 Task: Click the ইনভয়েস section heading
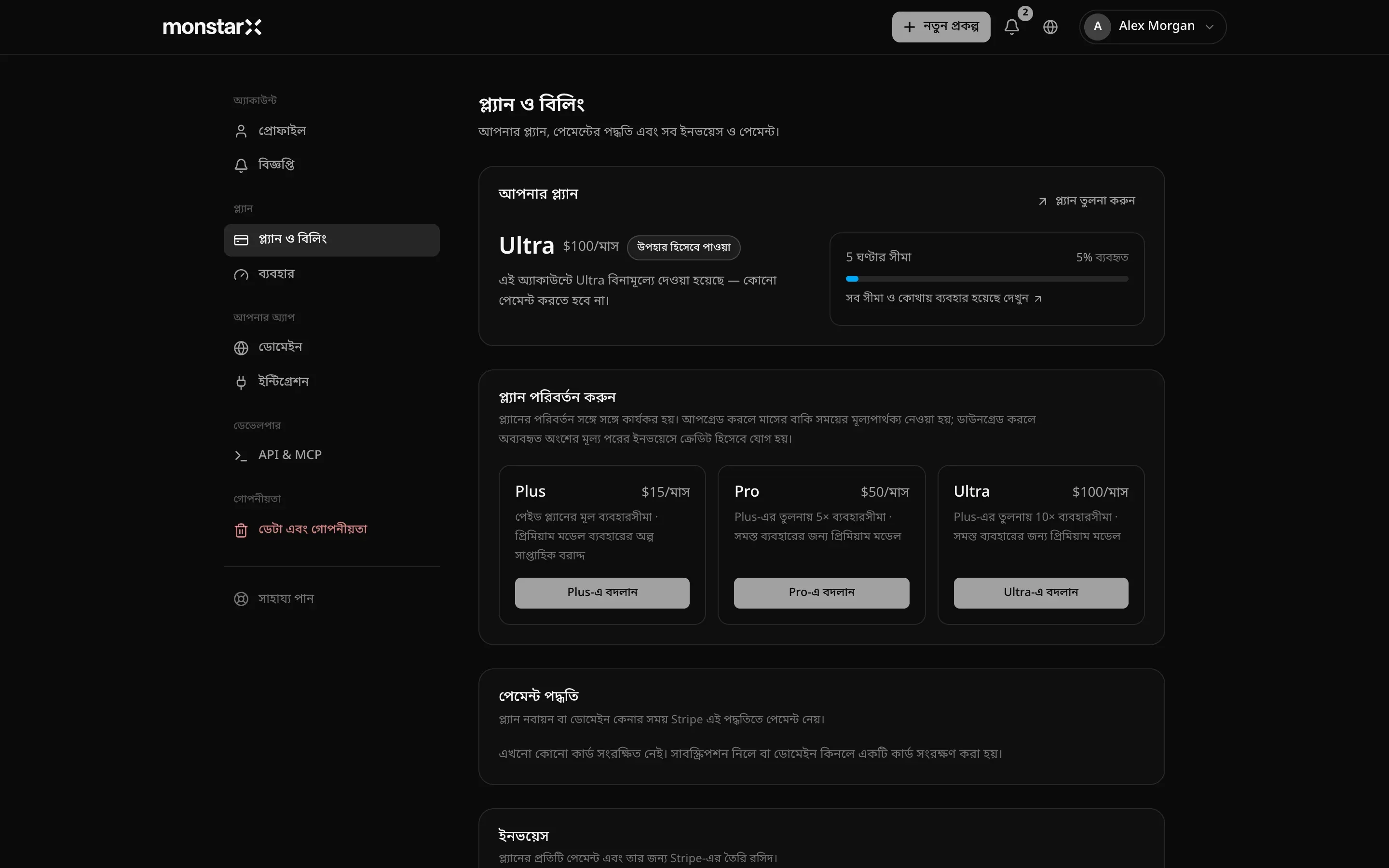(523, 836)
